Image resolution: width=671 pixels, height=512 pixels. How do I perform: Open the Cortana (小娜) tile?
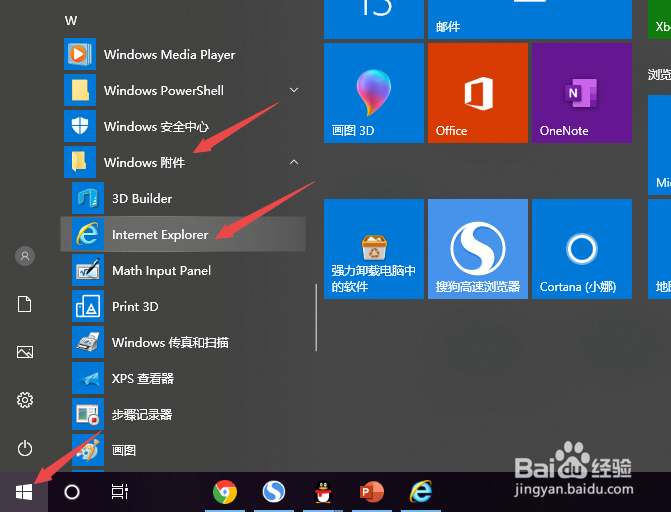click(582, 249)
